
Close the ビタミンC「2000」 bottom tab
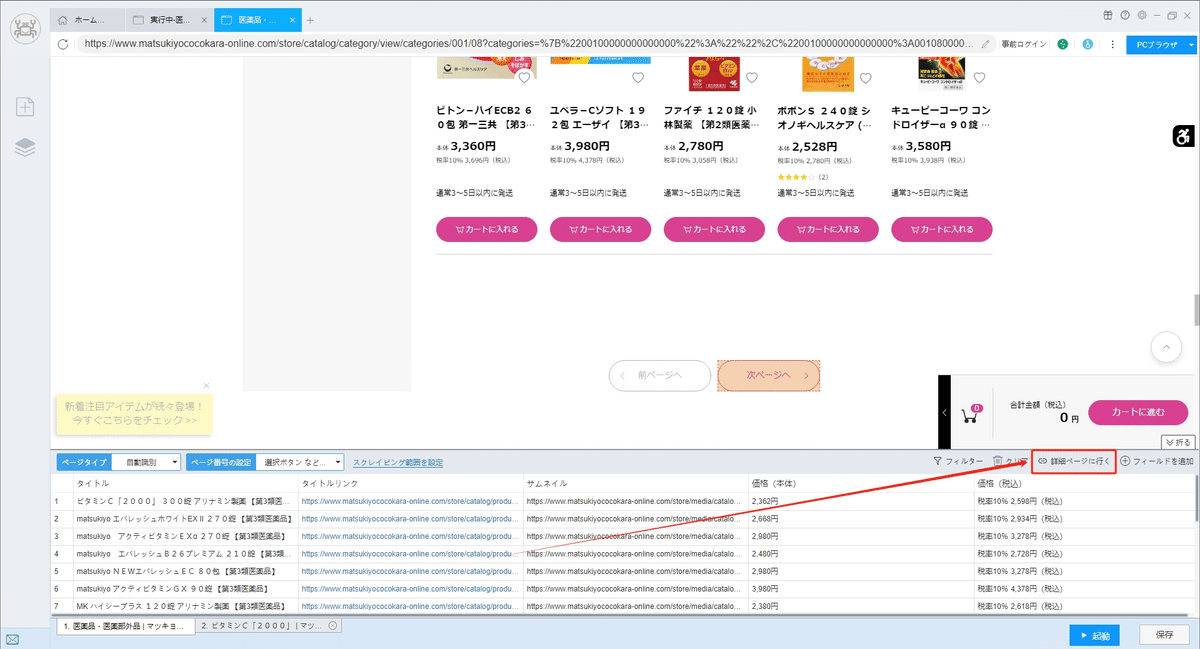[x=333, y=626]
